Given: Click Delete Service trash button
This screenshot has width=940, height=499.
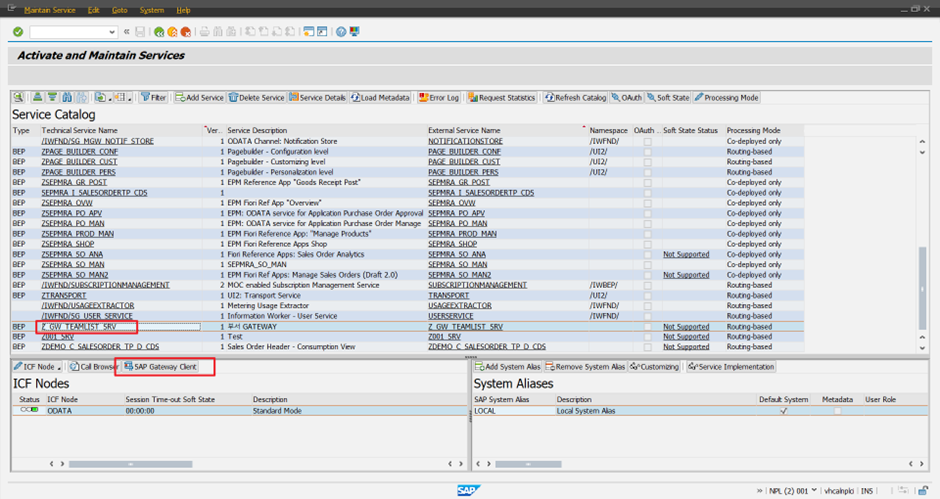Looking at the screenshot, I should (x=257, y=97).
